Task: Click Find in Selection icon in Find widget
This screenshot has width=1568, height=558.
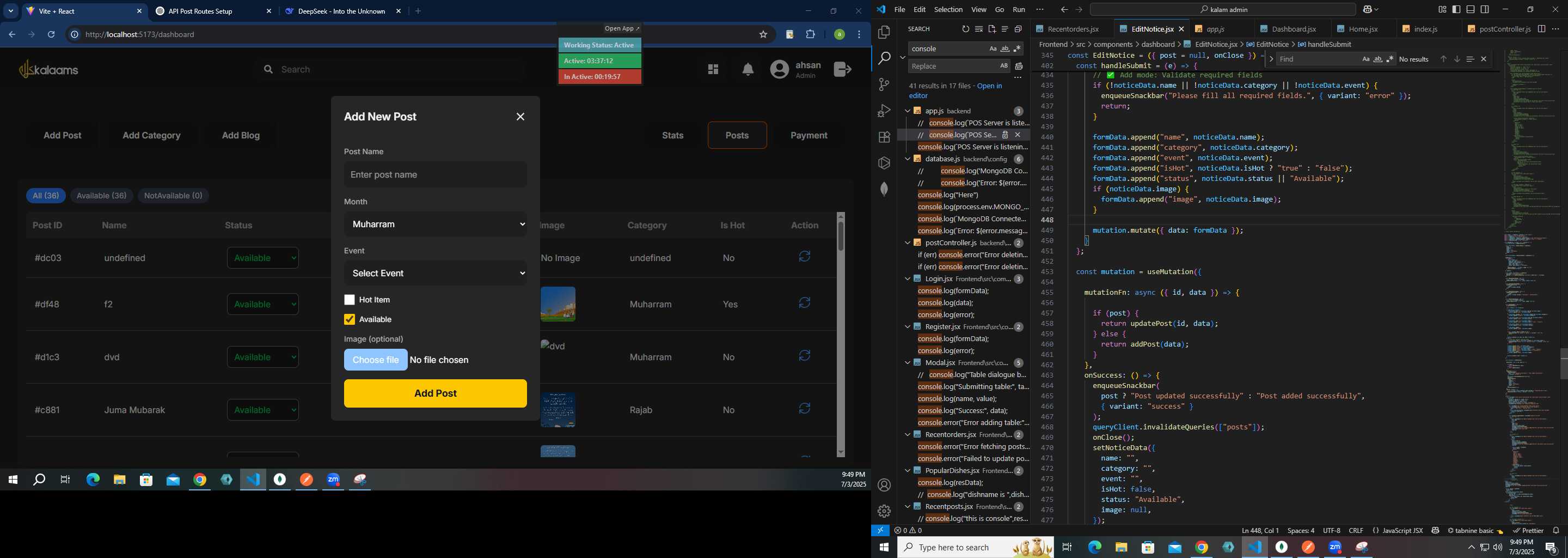Action: (1470, 59)
